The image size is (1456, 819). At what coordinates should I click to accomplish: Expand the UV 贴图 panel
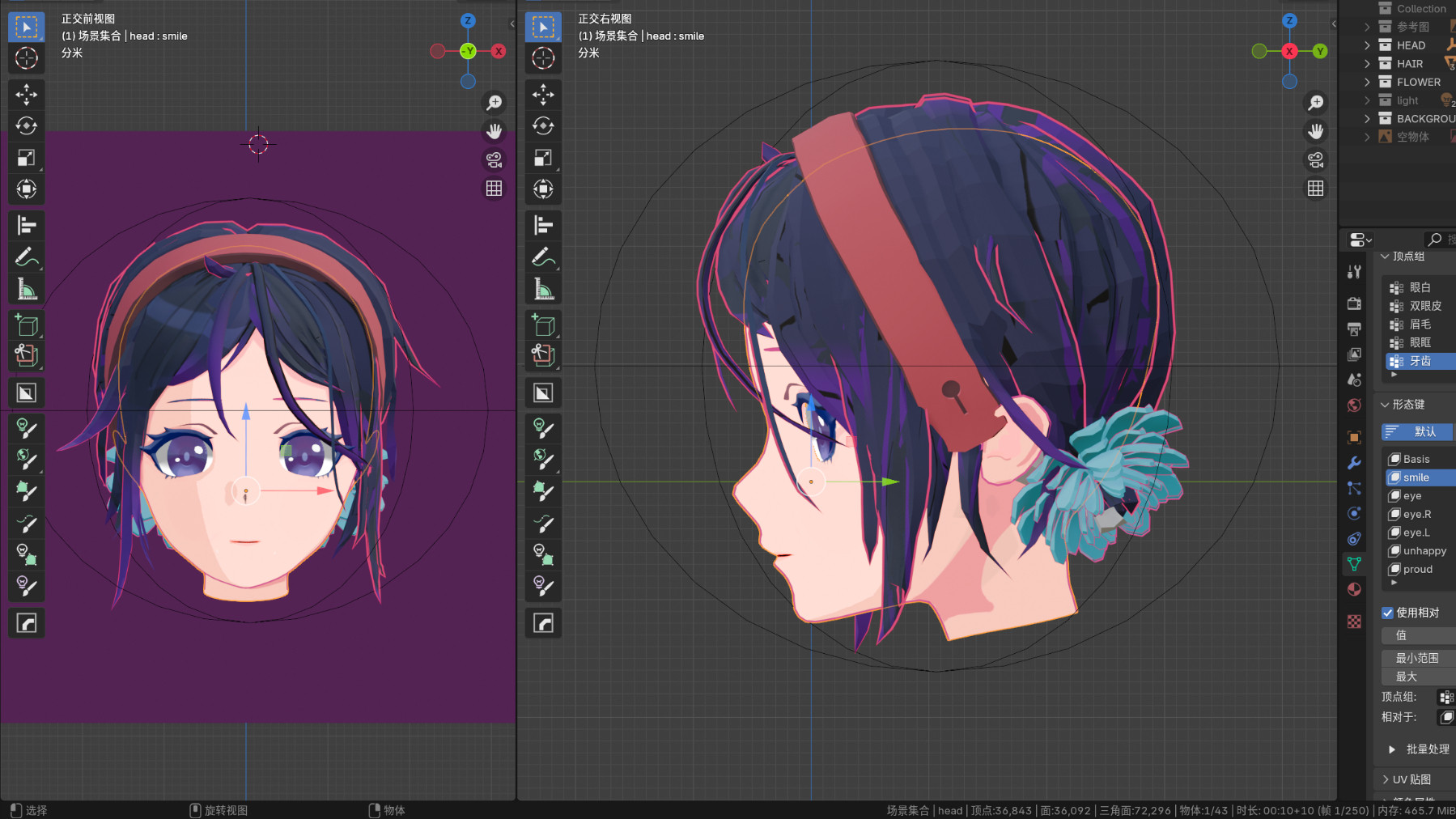[1386, 779]
